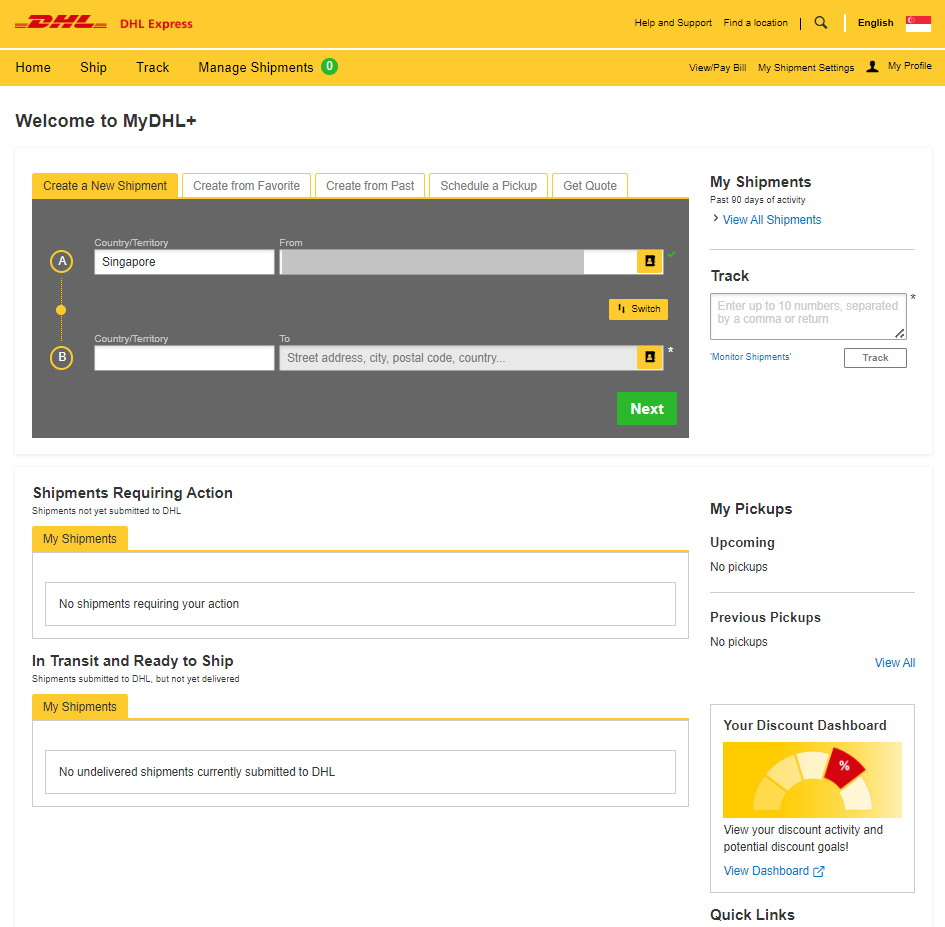Viewport: 945px width, 927px height.
Task: Click the DHL logo
Action: 61,23
